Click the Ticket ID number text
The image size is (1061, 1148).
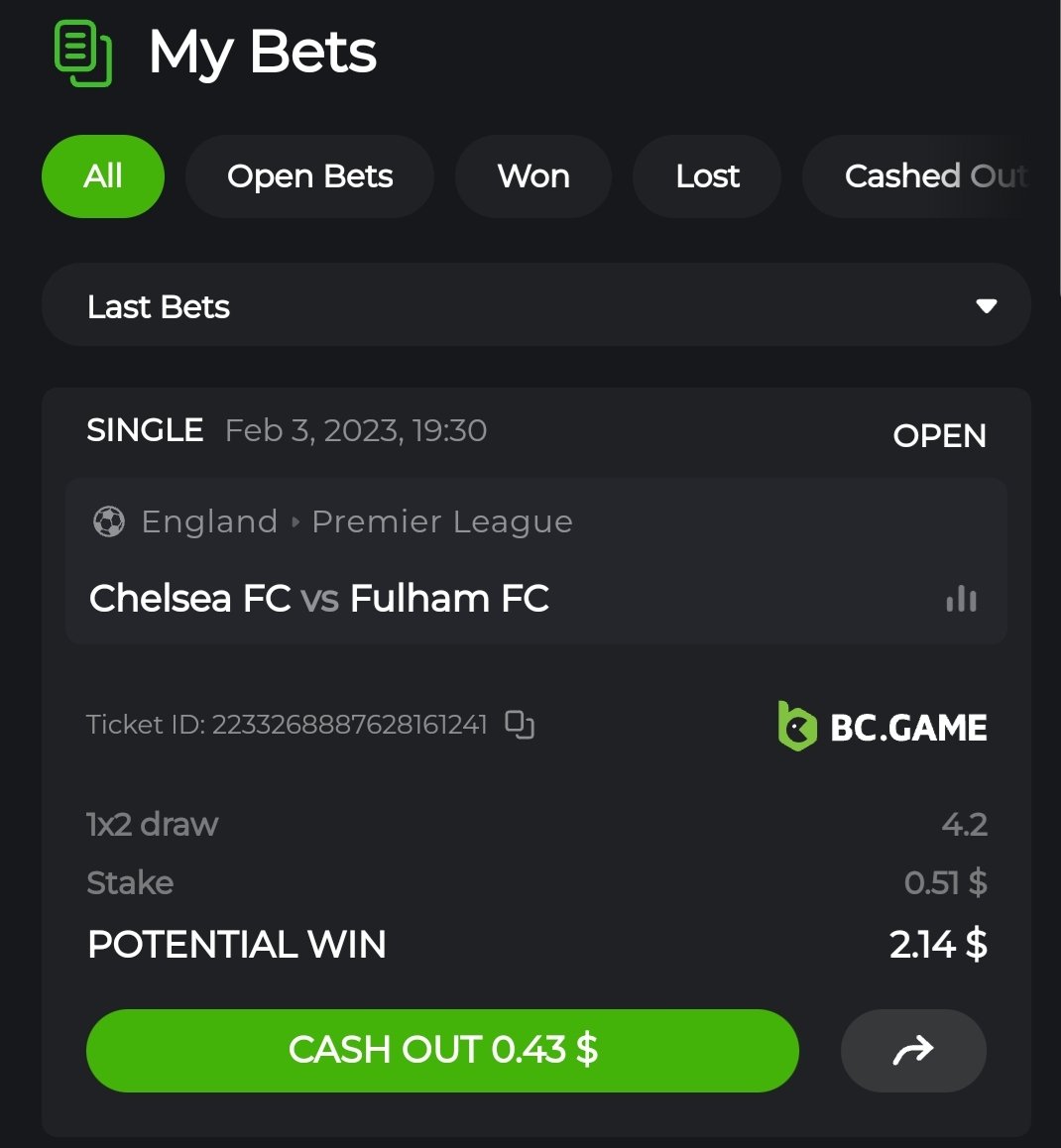pyautogui.click(x=349, y=725)
